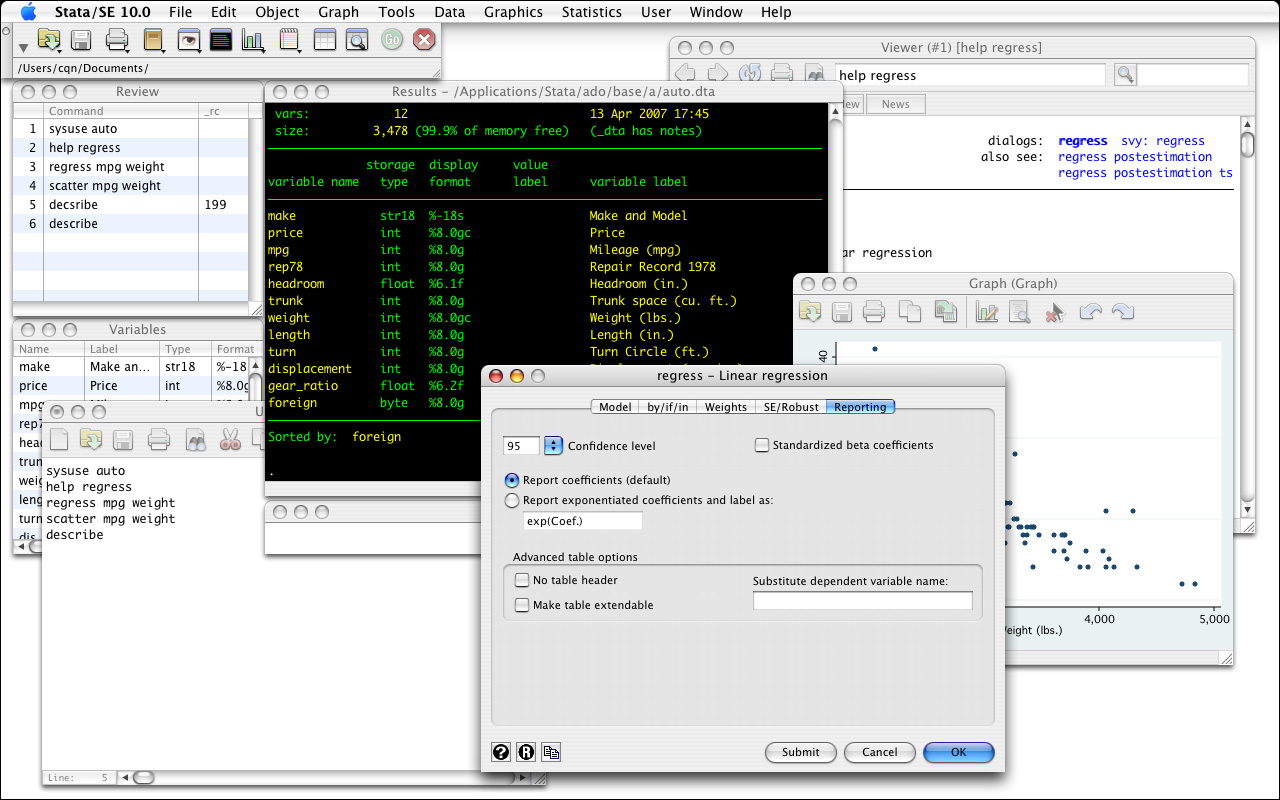Select the Reporting tab
The image size is (1280, 800).
(x=860, y=407)
